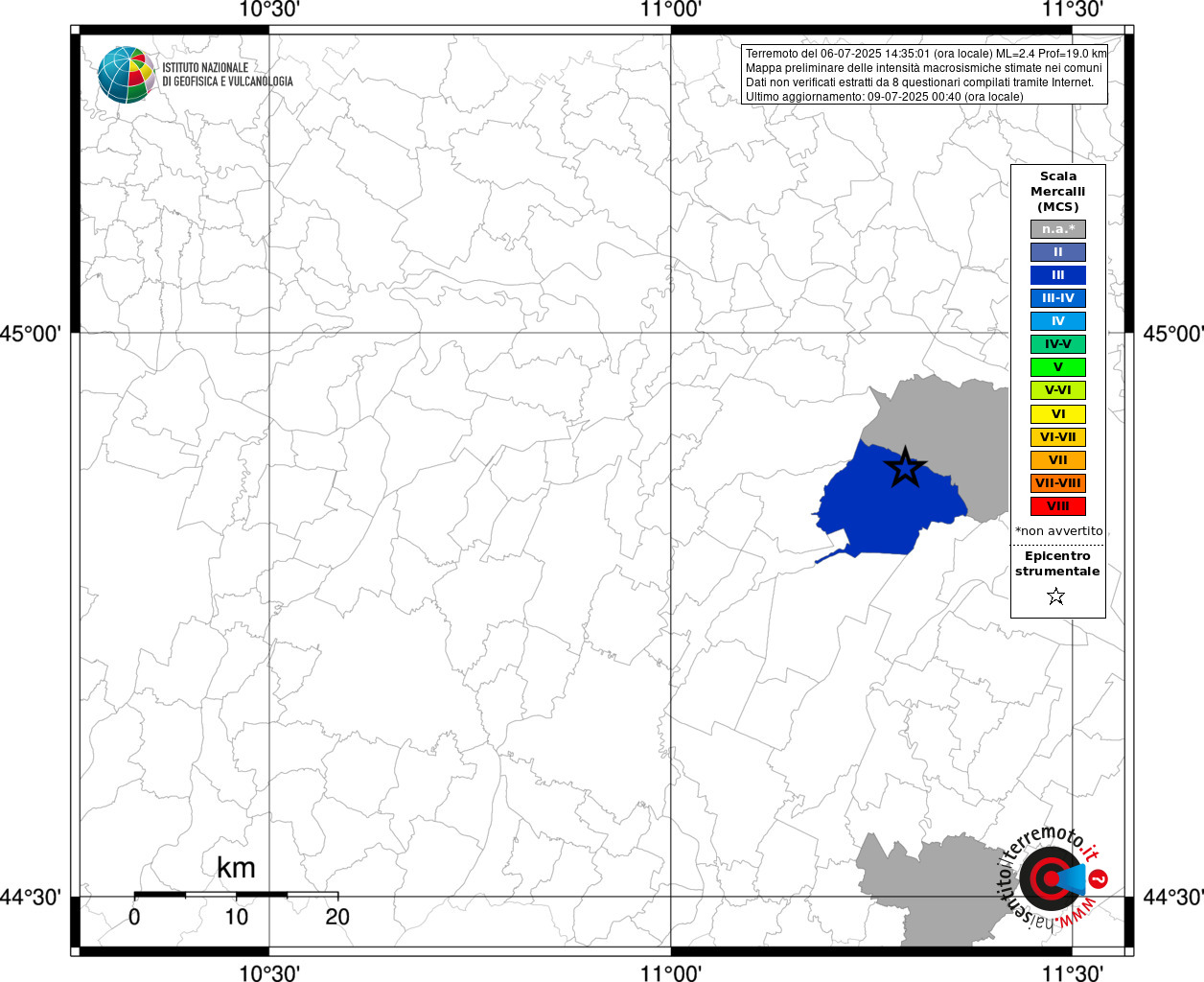The height and width of the screenshot is (982, 1204).
Task: Click the 'Scala Mercalli (MCS)' legend title
Action: point(1058,192)
